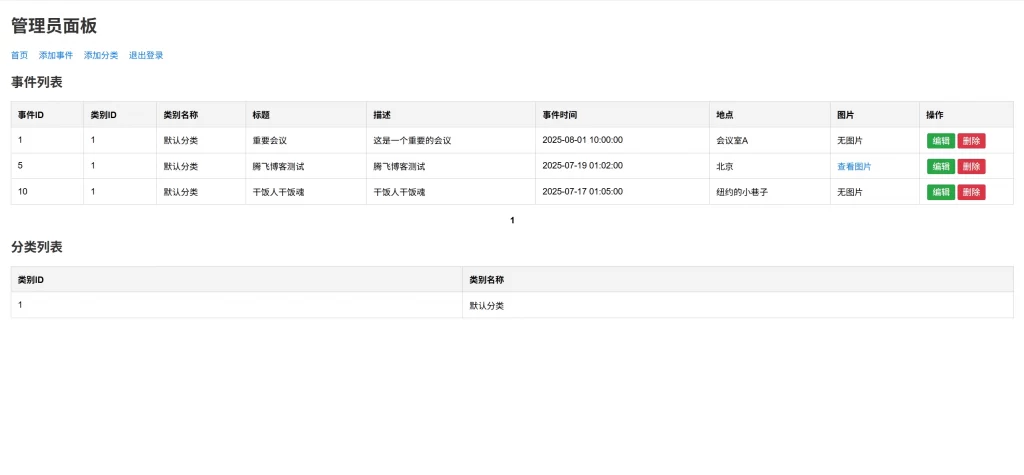This screenshot has width=1024, height=475.
Task: View the image via the 查看图片 link
Action: point(854,166)
